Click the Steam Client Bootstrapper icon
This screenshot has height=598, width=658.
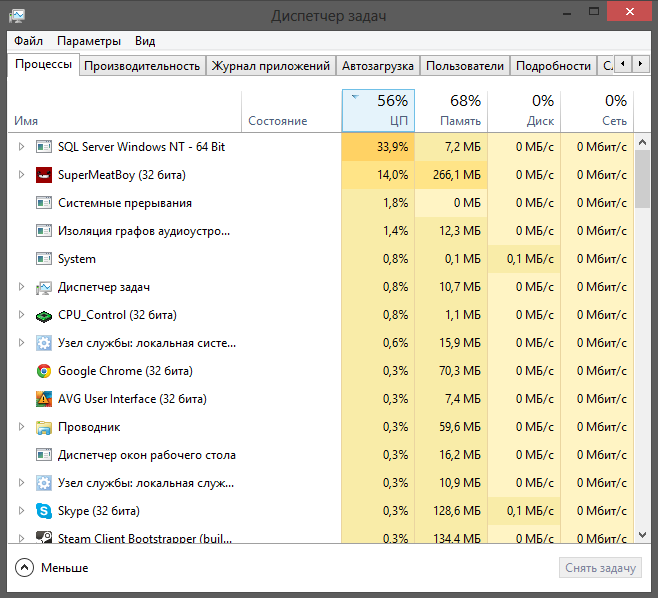tap(44, 538)
